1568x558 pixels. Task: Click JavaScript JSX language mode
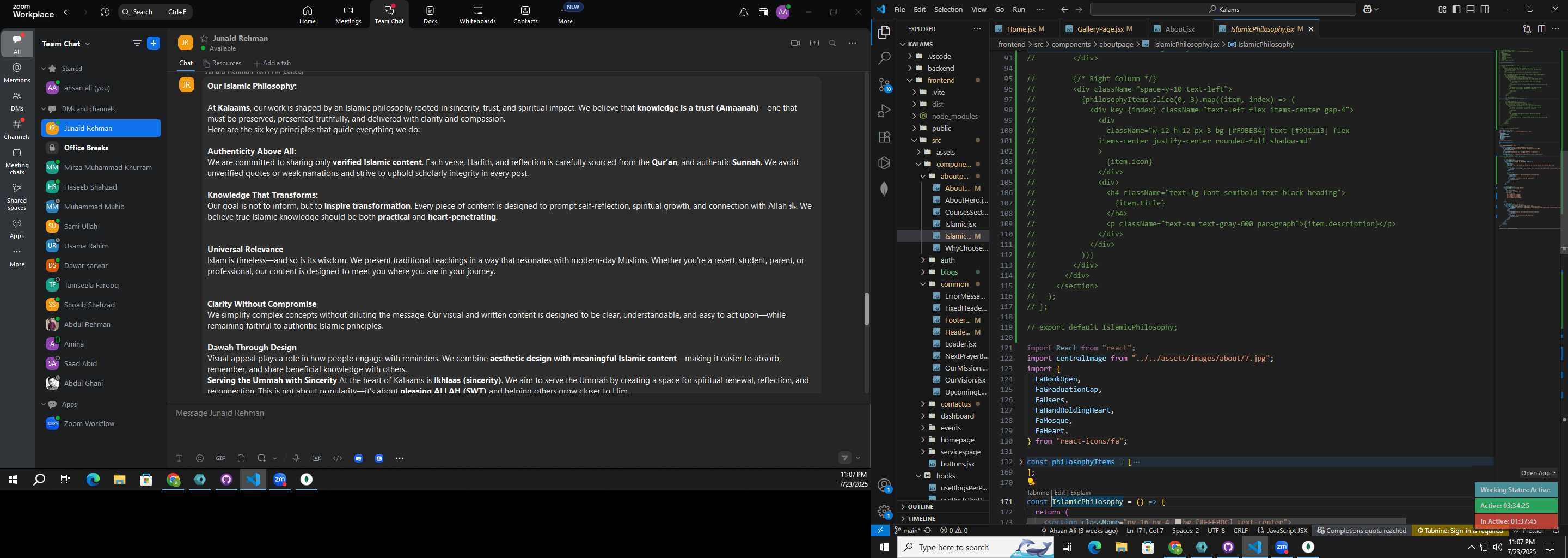[1288, 531]
